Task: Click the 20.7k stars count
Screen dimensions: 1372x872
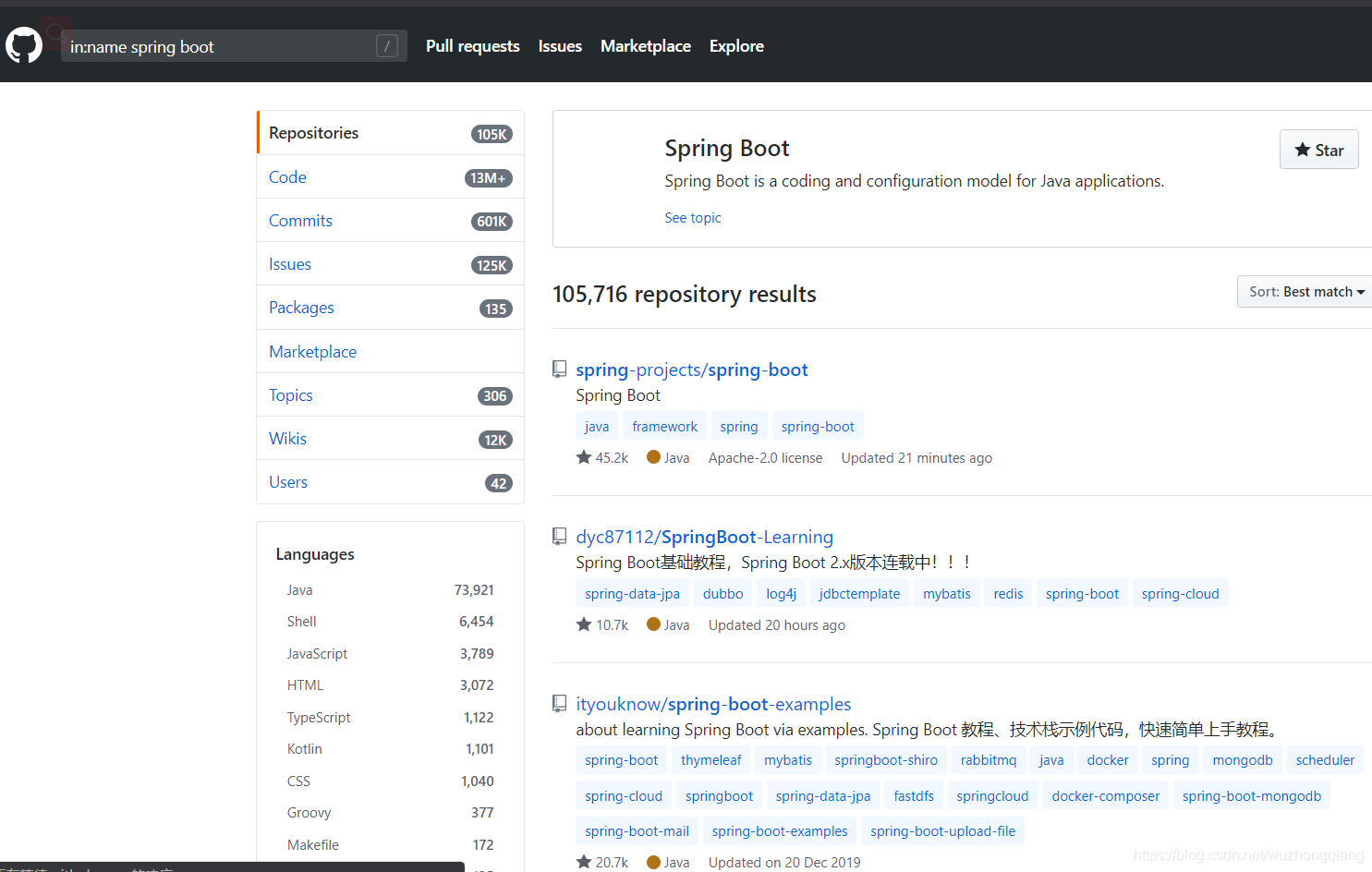Action: coord(602,862)
